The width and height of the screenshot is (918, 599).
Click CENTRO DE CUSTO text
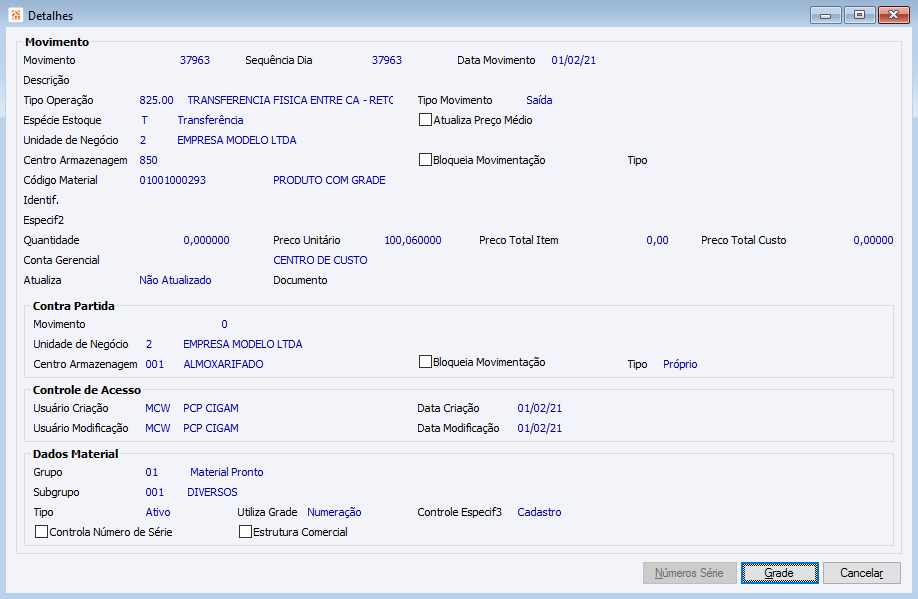tap(320, 260)
